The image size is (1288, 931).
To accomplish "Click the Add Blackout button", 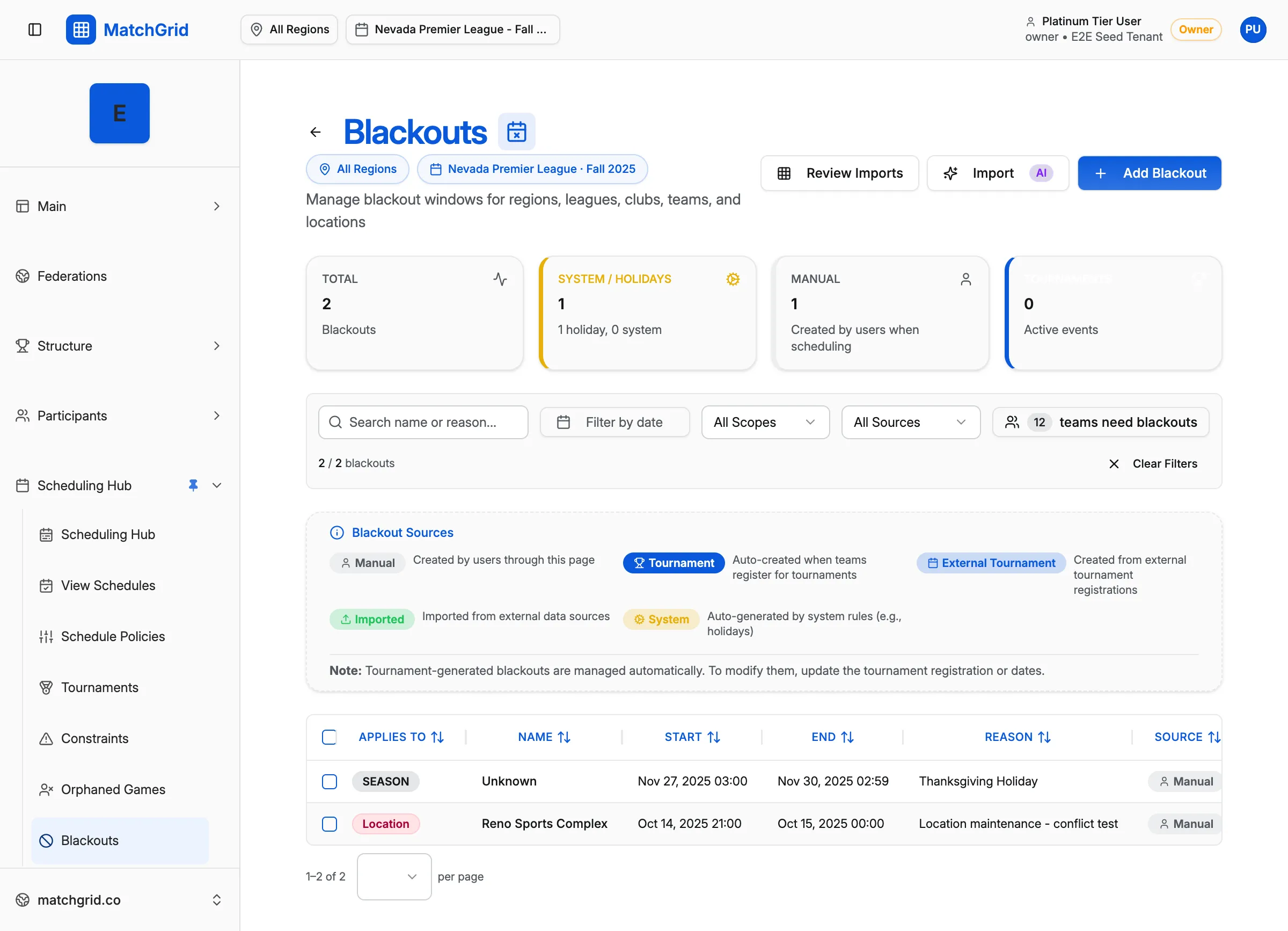I will tap(1150, 173).
